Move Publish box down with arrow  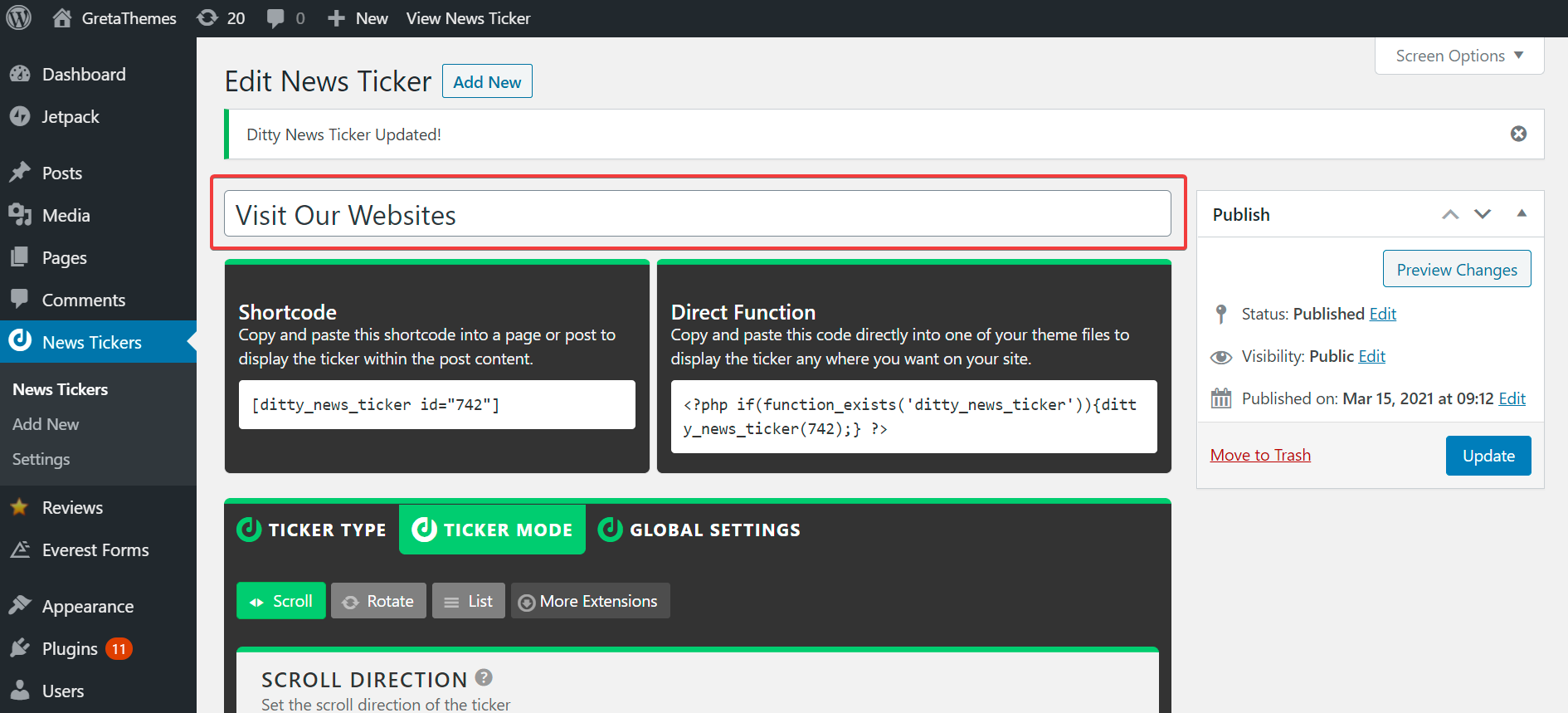1483,214
